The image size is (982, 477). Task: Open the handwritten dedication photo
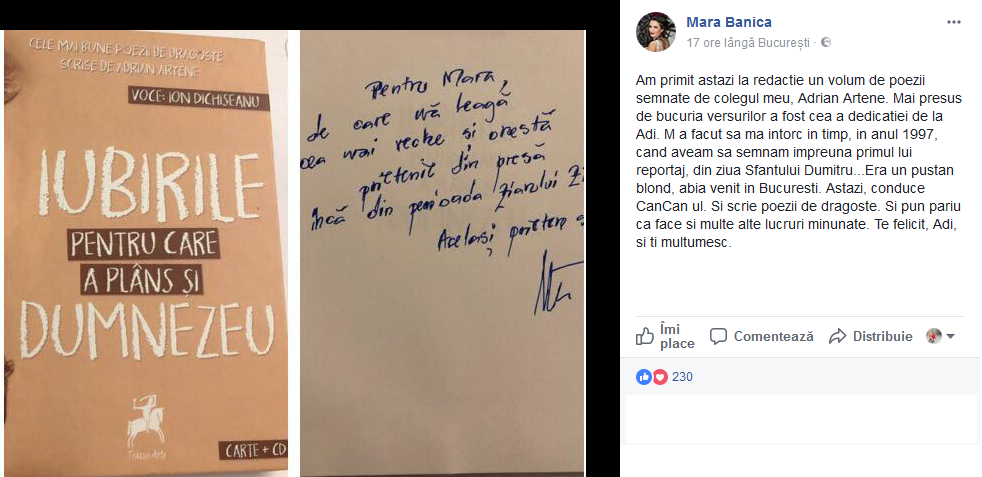click(442, 254)
